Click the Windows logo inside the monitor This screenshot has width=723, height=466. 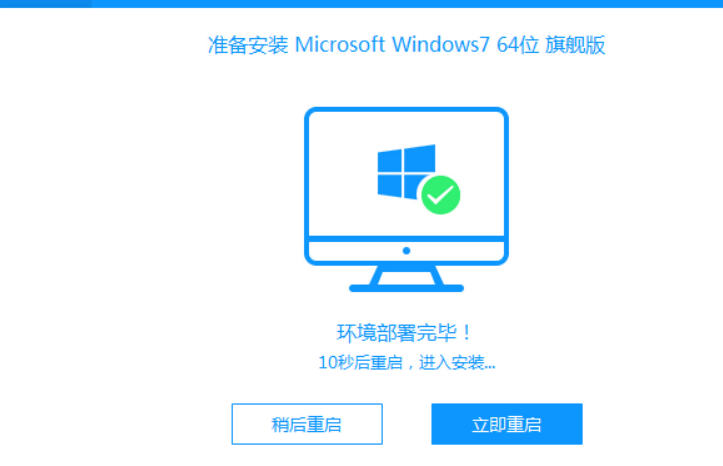click(406, 172)
